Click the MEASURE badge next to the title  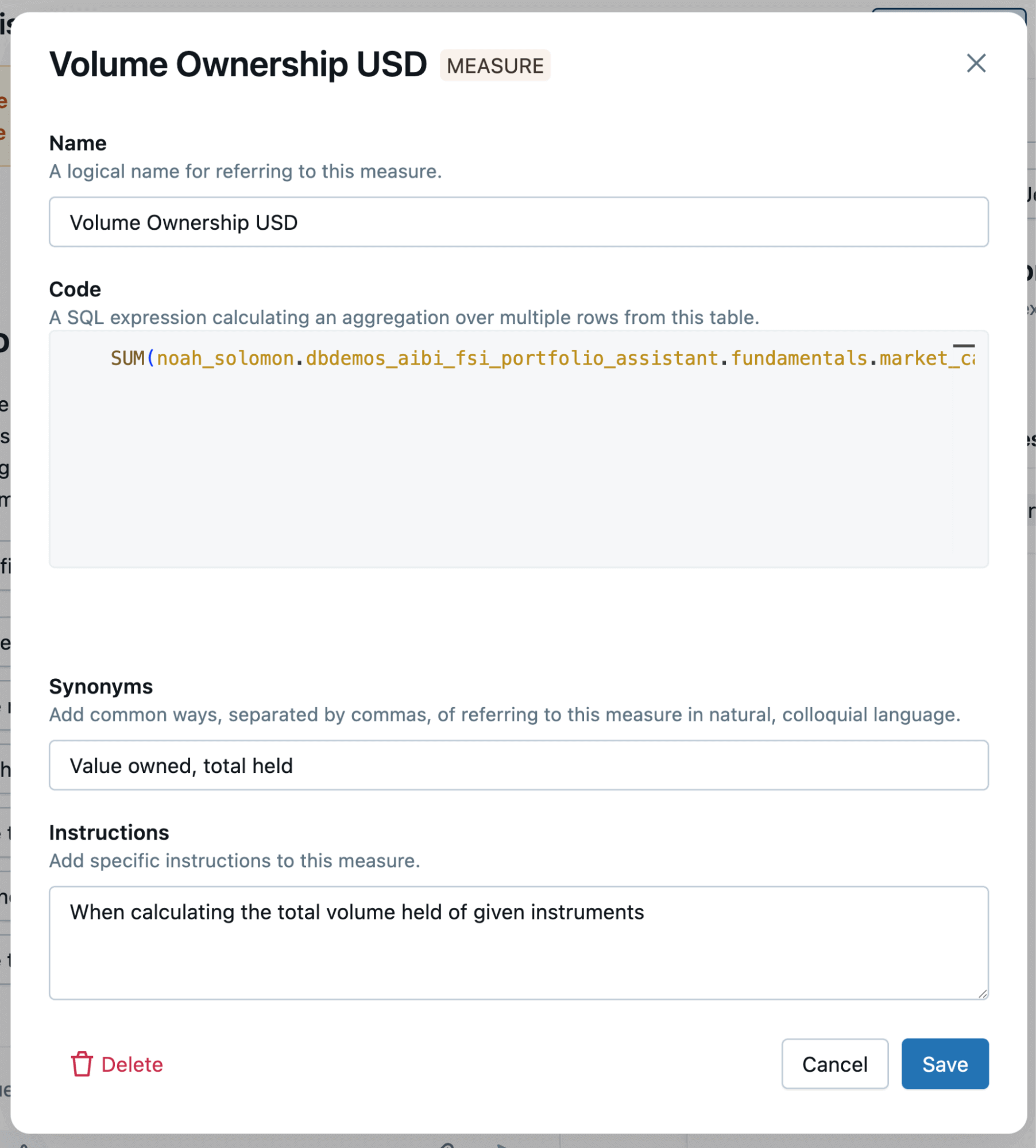pos(495,65)
